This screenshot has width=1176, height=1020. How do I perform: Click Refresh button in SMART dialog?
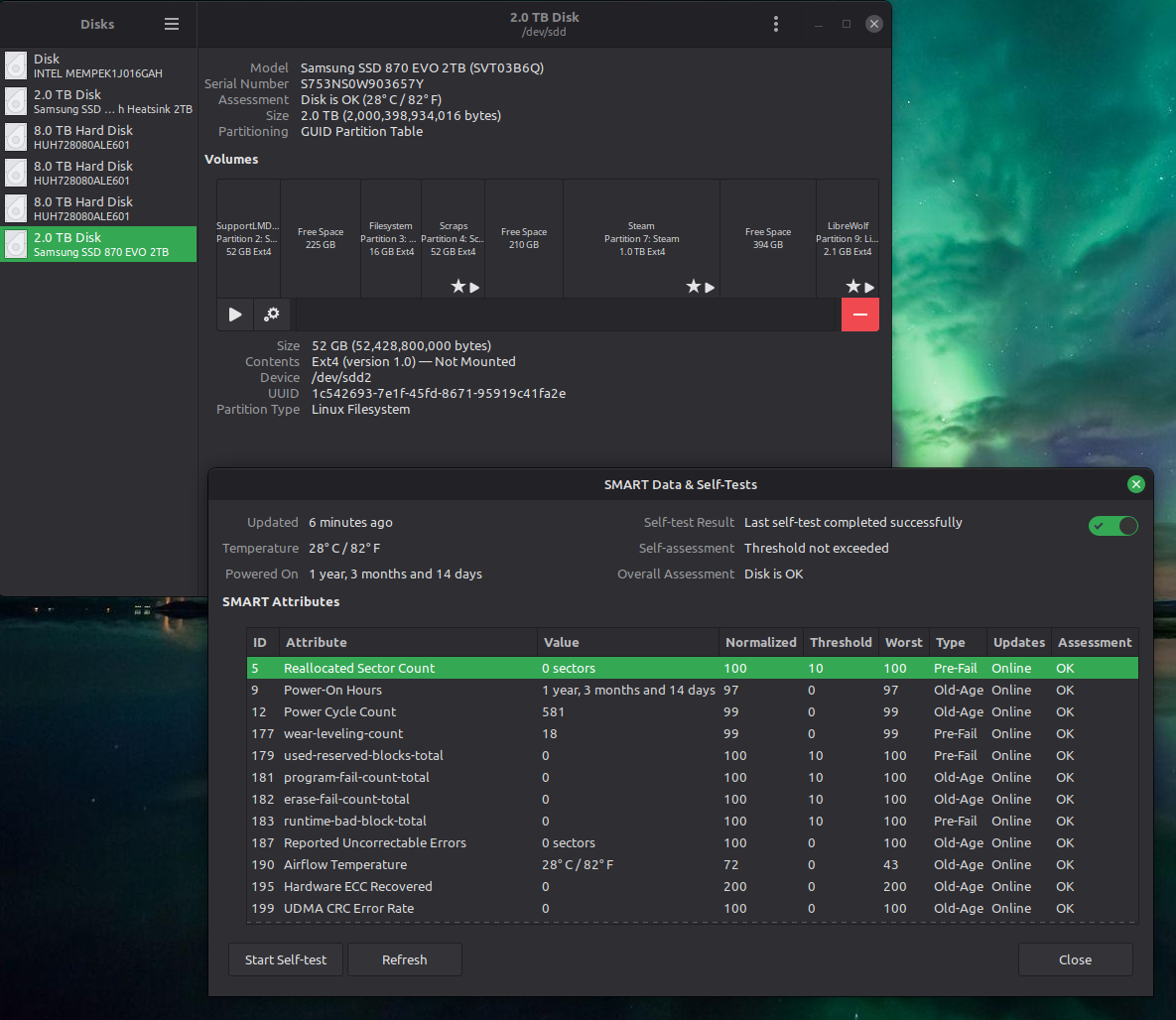click(404, 959)
